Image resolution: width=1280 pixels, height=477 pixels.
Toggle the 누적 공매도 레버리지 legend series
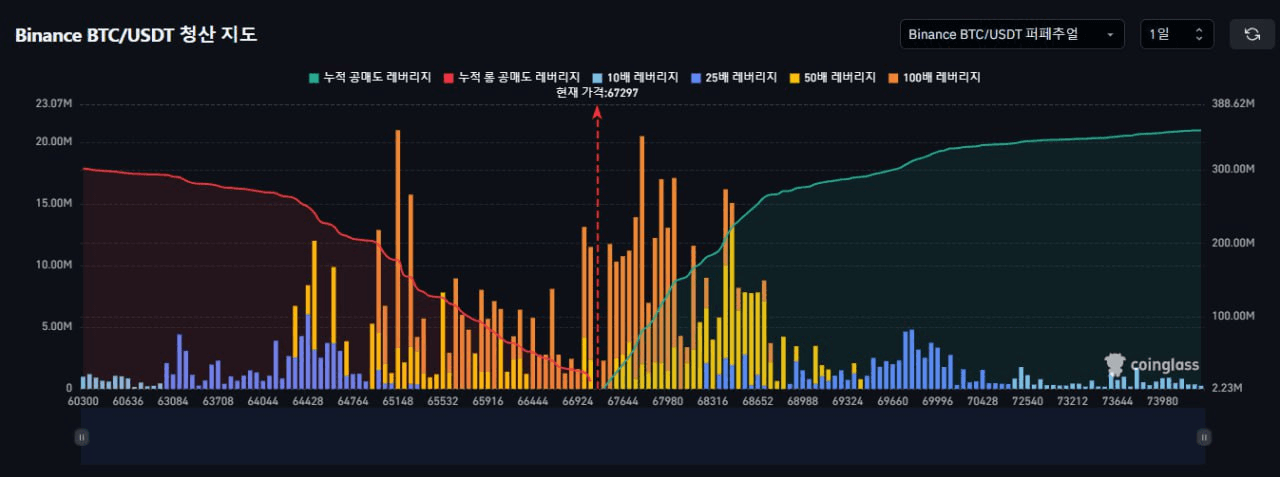(371, 77)
